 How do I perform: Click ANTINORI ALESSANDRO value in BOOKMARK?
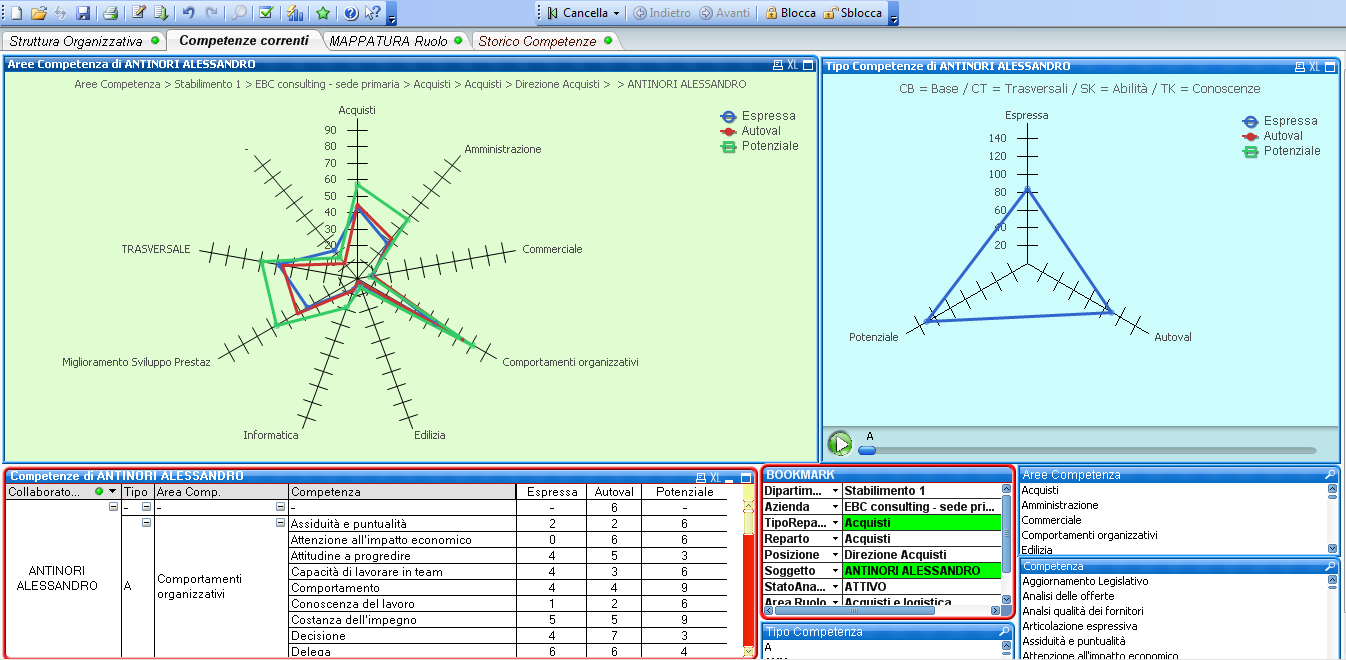pos(921,571)
